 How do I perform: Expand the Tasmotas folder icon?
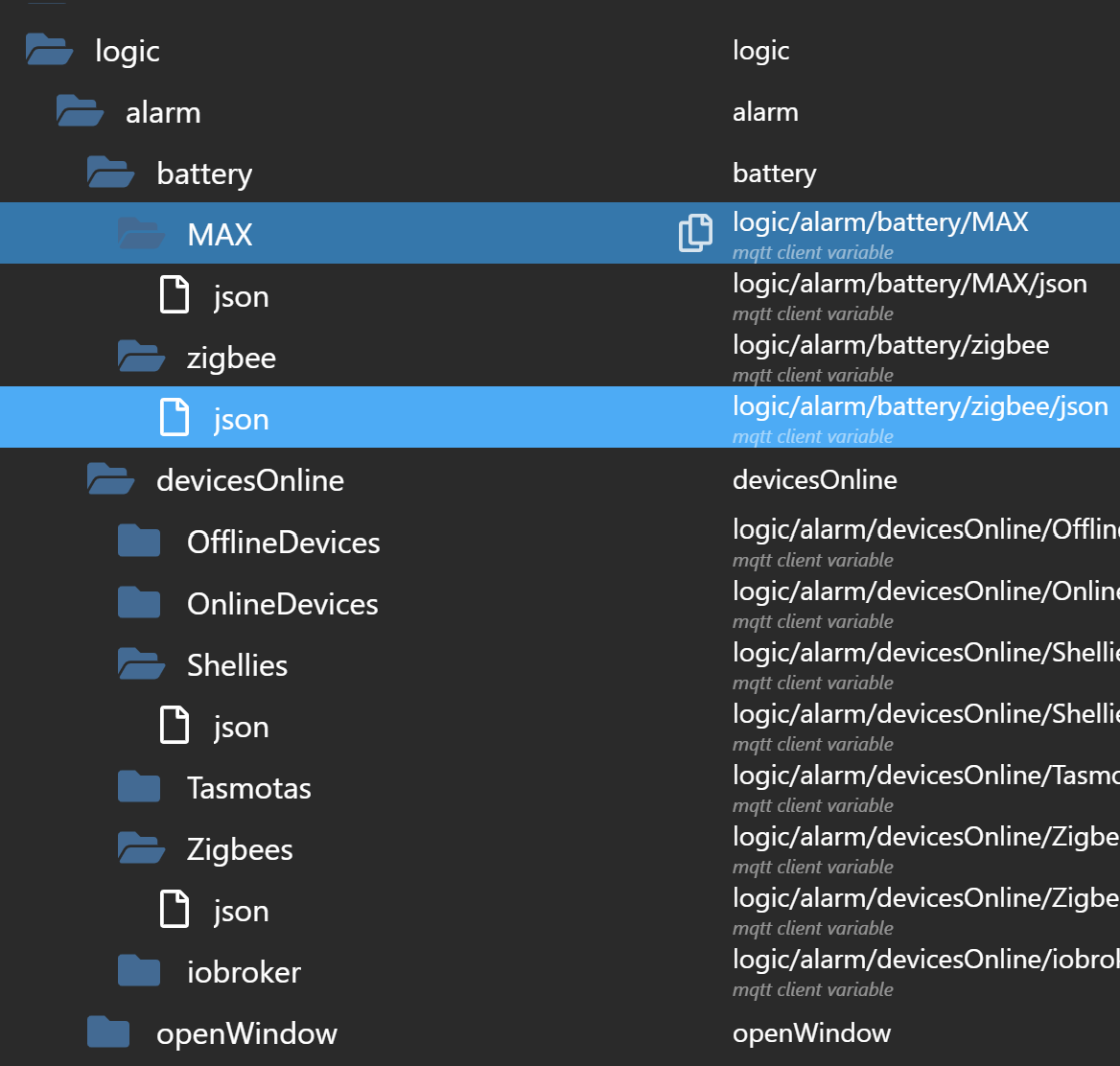(x=139, y=787)
